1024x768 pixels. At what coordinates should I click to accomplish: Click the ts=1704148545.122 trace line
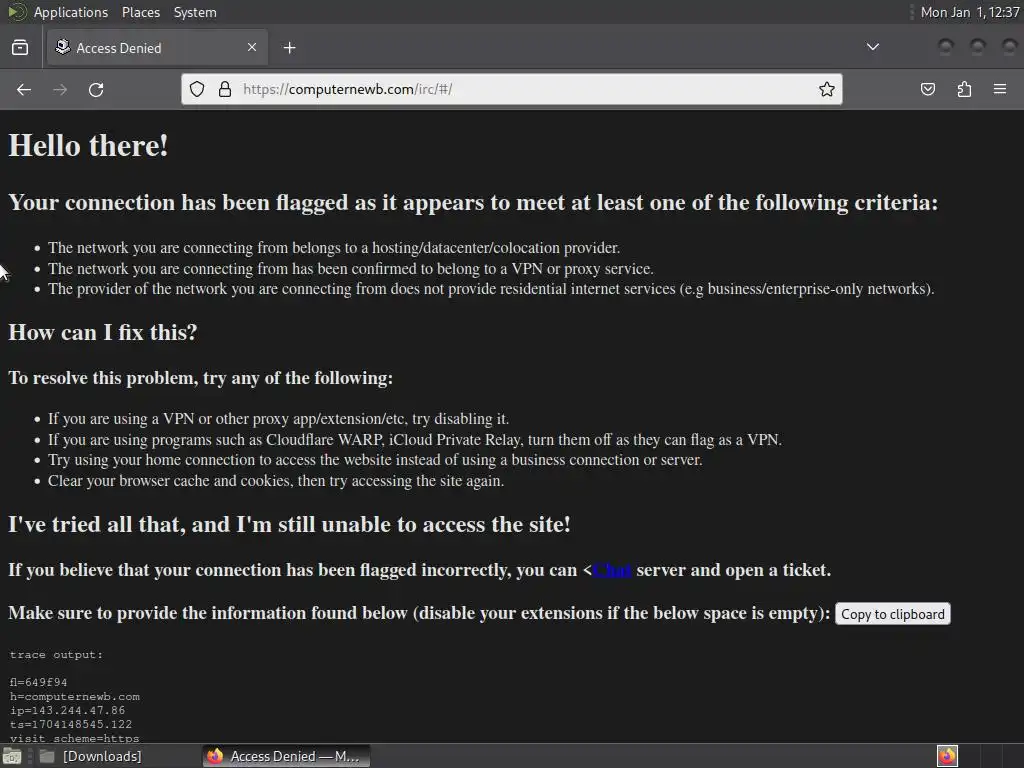[71, 724]
